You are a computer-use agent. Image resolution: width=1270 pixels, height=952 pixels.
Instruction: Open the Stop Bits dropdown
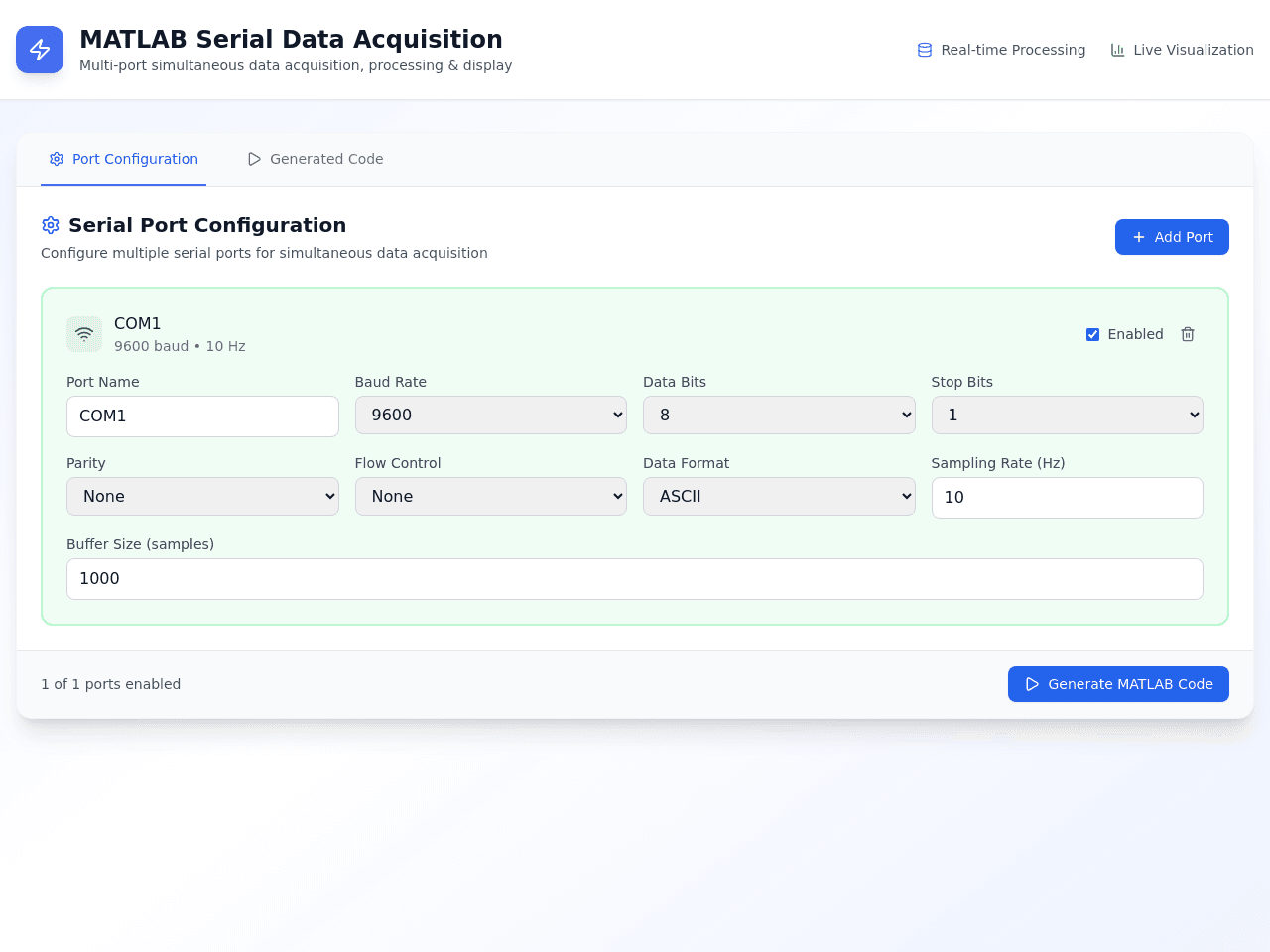coord(1068,415)
